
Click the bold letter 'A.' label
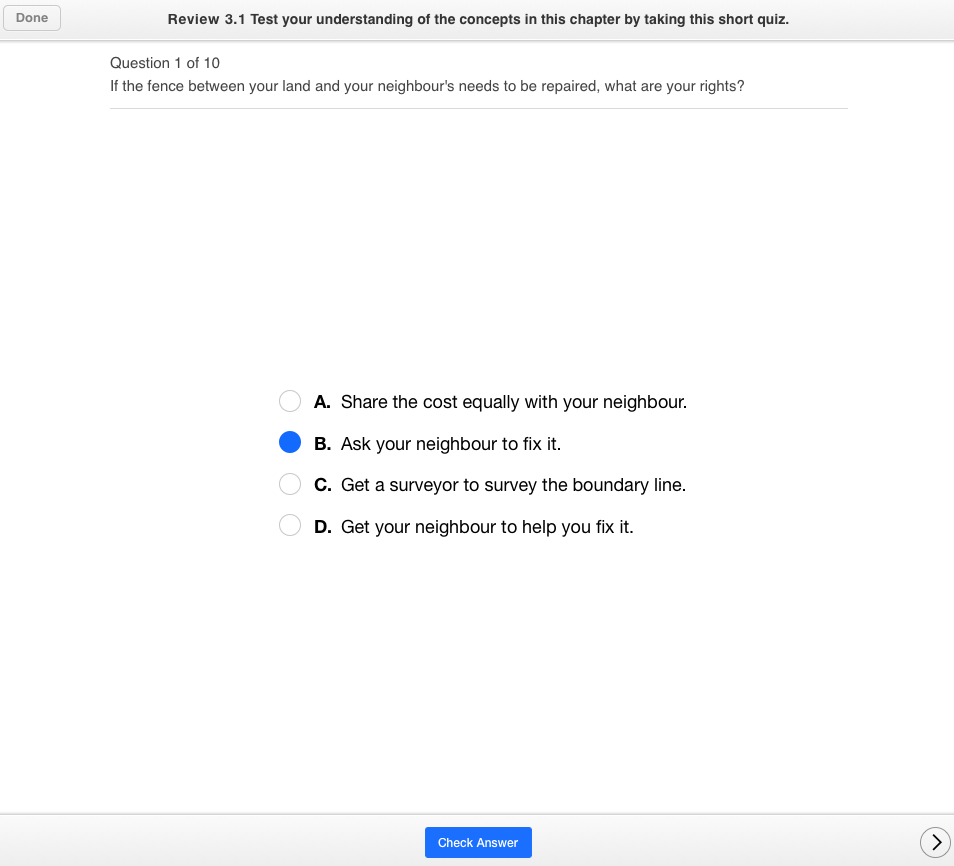pyautogui.click(x=322, y=402)
